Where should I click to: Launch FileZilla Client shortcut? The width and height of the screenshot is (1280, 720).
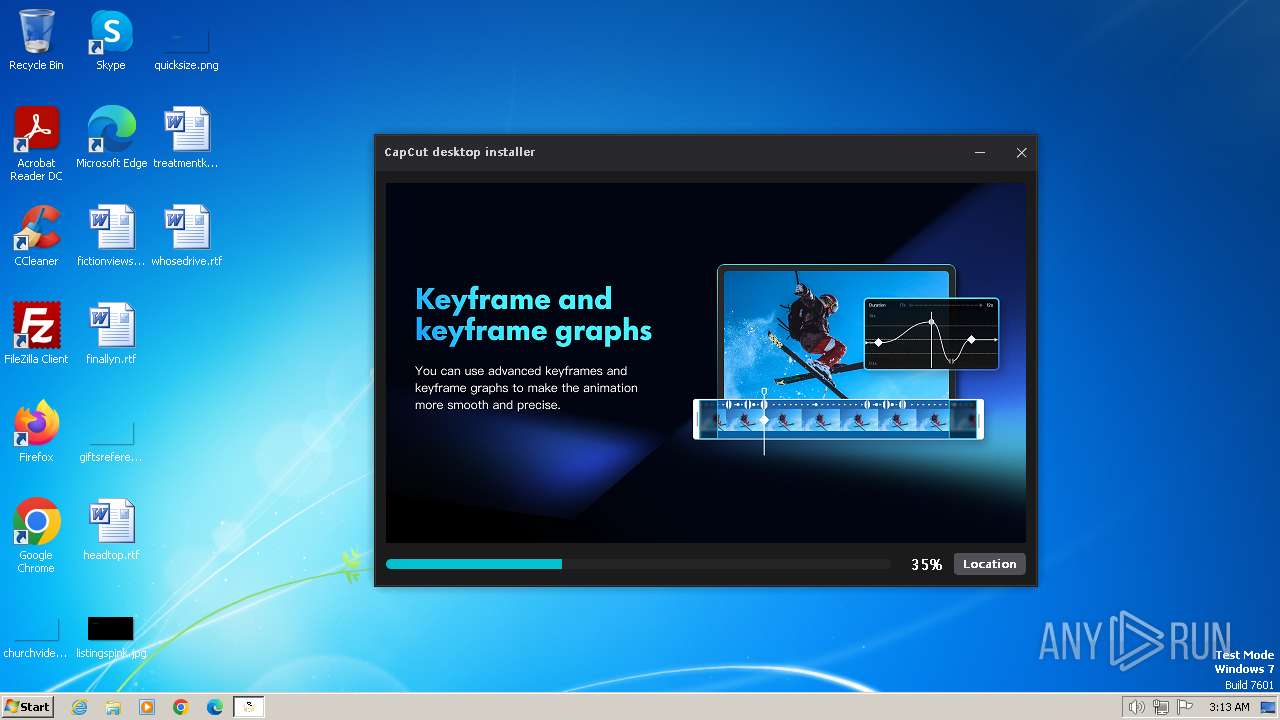pyautogui.click(x=36, y=333)
